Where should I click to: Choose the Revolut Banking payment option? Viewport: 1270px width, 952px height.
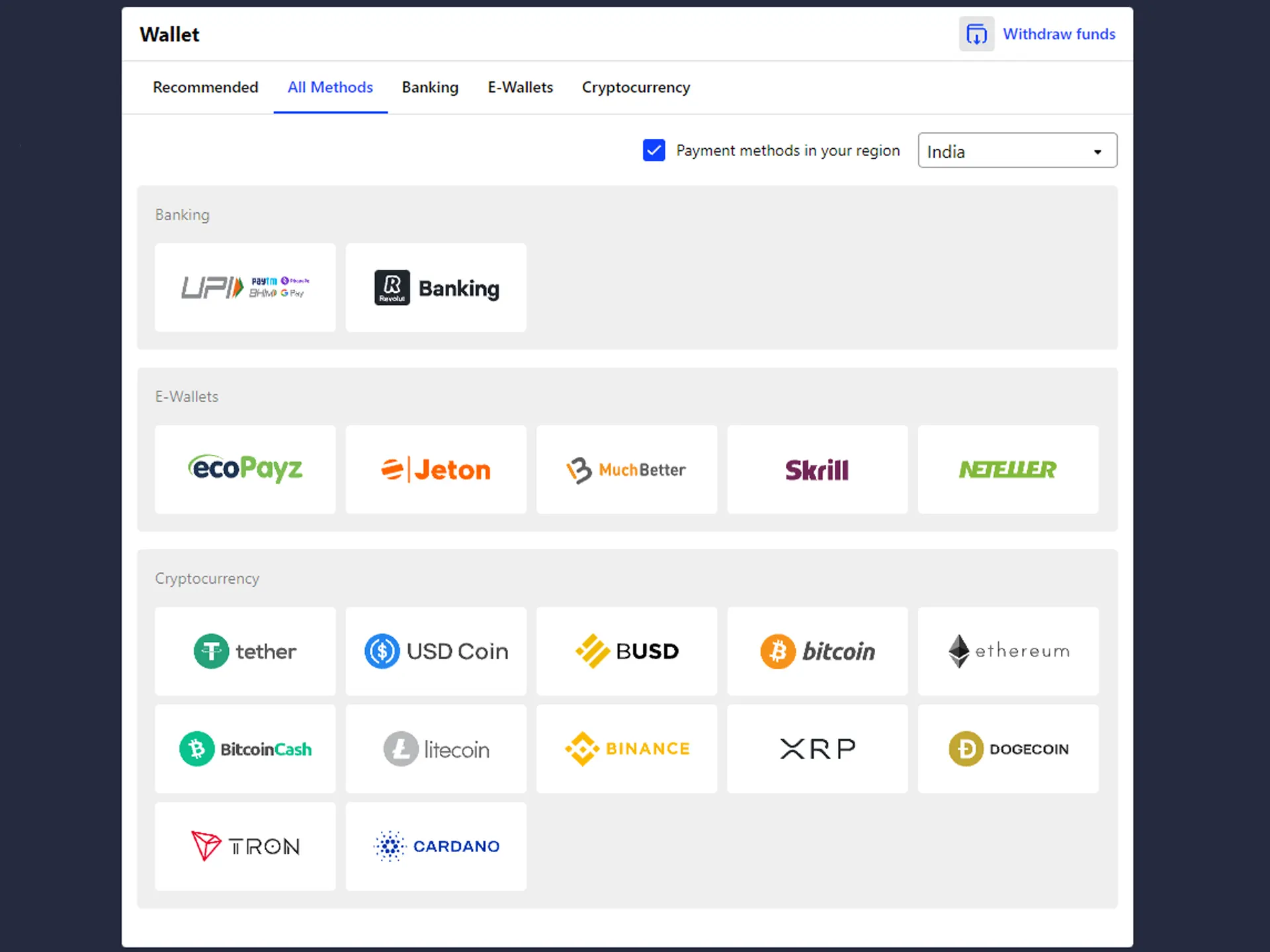(x=436, y=288)
